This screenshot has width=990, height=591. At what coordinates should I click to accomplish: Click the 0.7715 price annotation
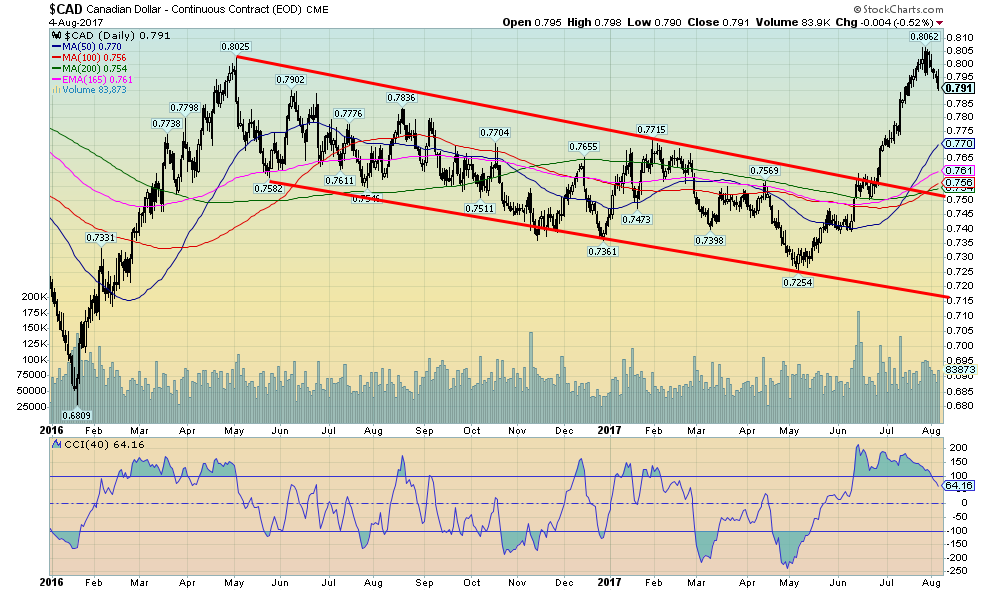[x=651, y=130]
